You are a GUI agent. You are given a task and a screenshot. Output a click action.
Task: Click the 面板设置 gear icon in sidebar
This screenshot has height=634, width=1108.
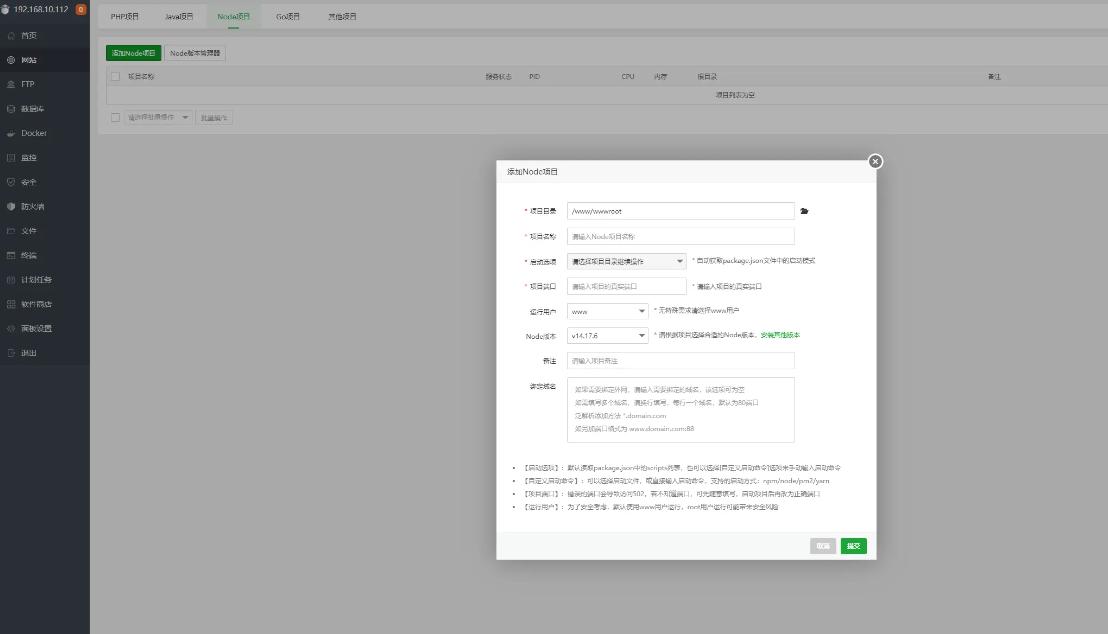pyautogui.click(x=11, y=329)
